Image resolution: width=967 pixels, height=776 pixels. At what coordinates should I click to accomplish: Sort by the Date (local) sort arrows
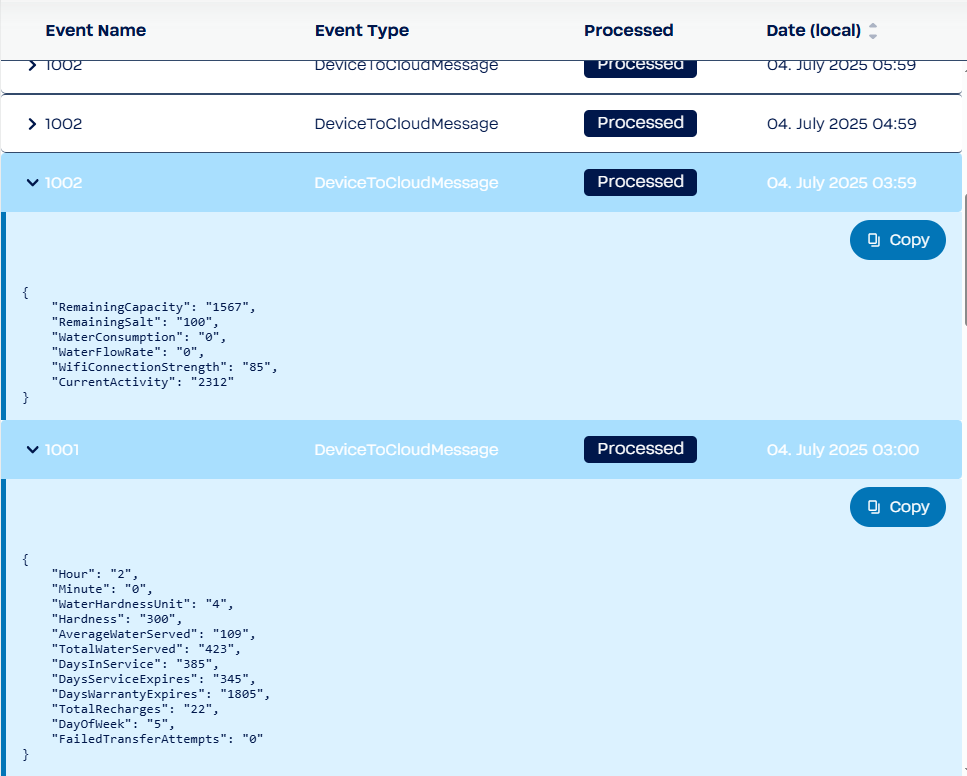click(x=873, y=31)
